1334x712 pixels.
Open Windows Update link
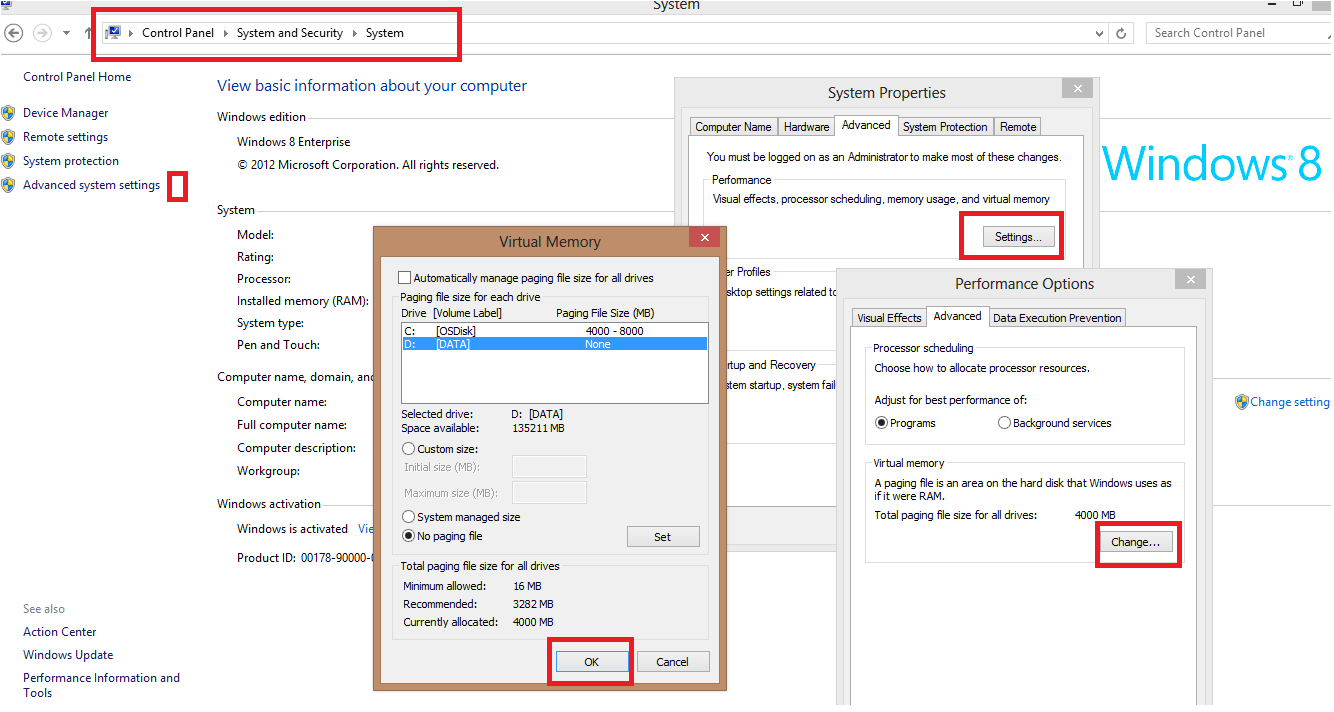pos(68,655)
